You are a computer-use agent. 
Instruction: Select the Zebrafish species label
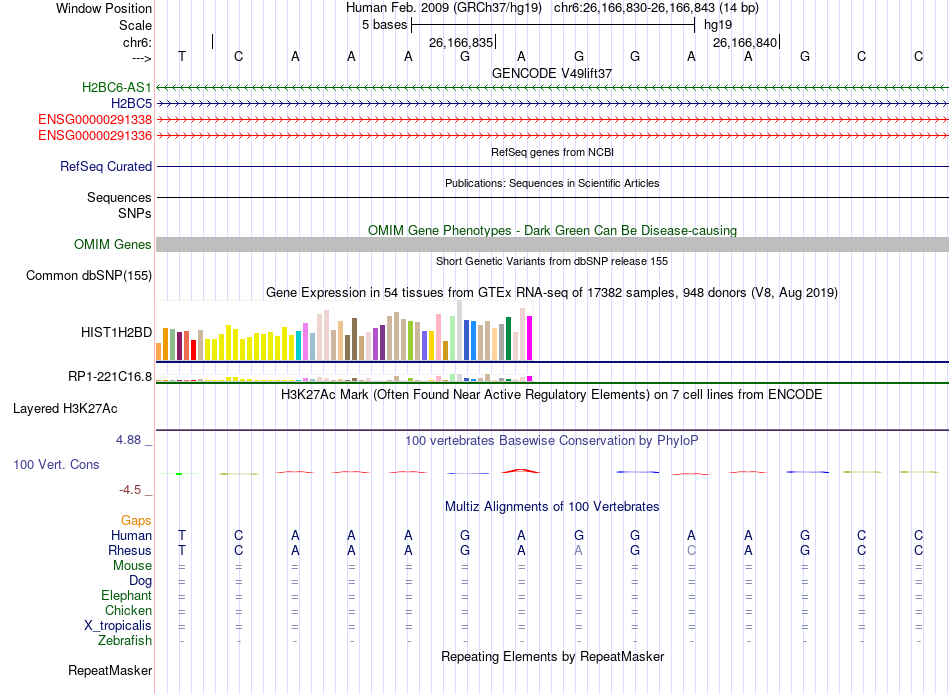pos(125,640)
